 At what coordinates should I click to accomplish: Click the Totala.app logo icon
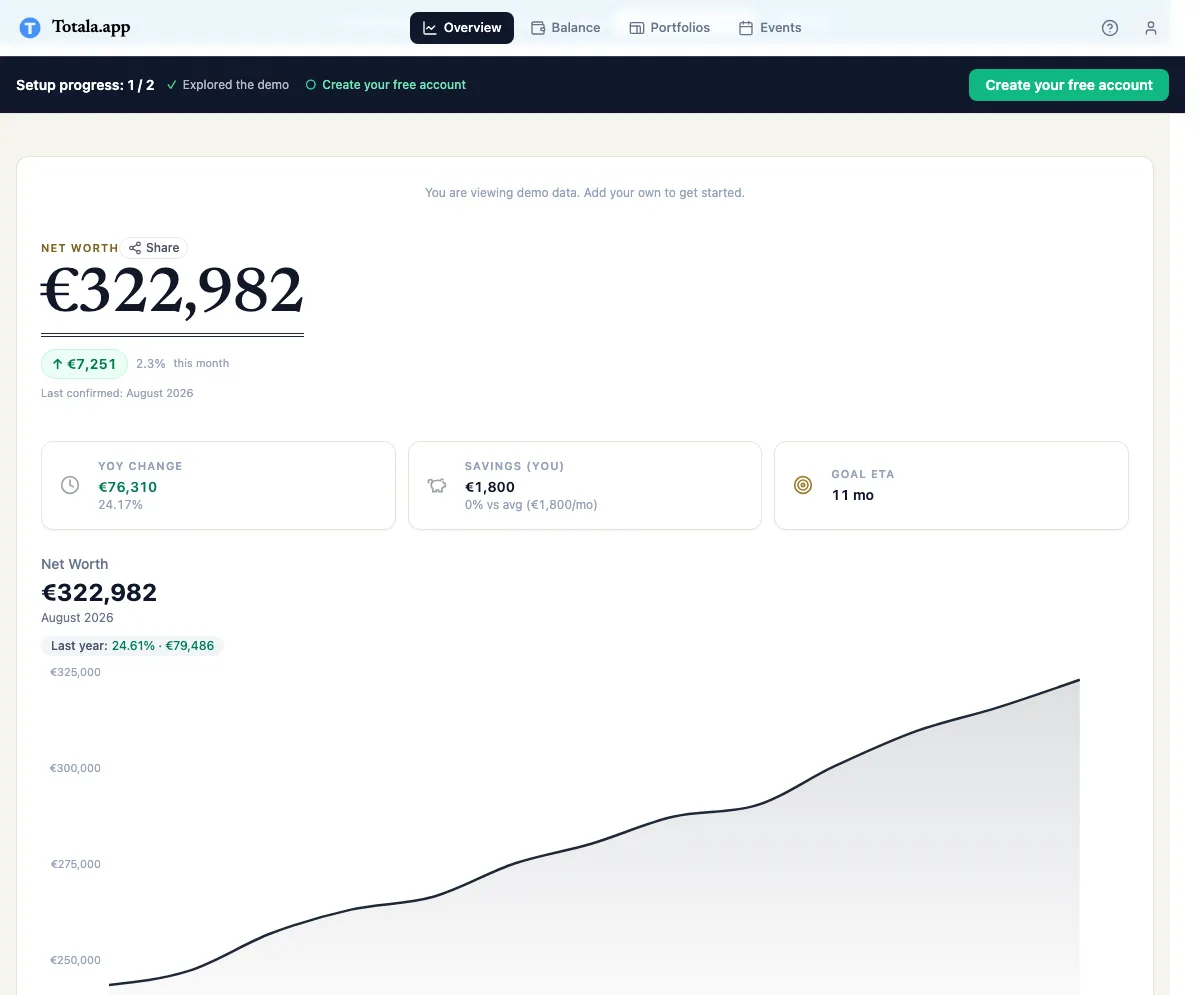click(x=30, y=28)
